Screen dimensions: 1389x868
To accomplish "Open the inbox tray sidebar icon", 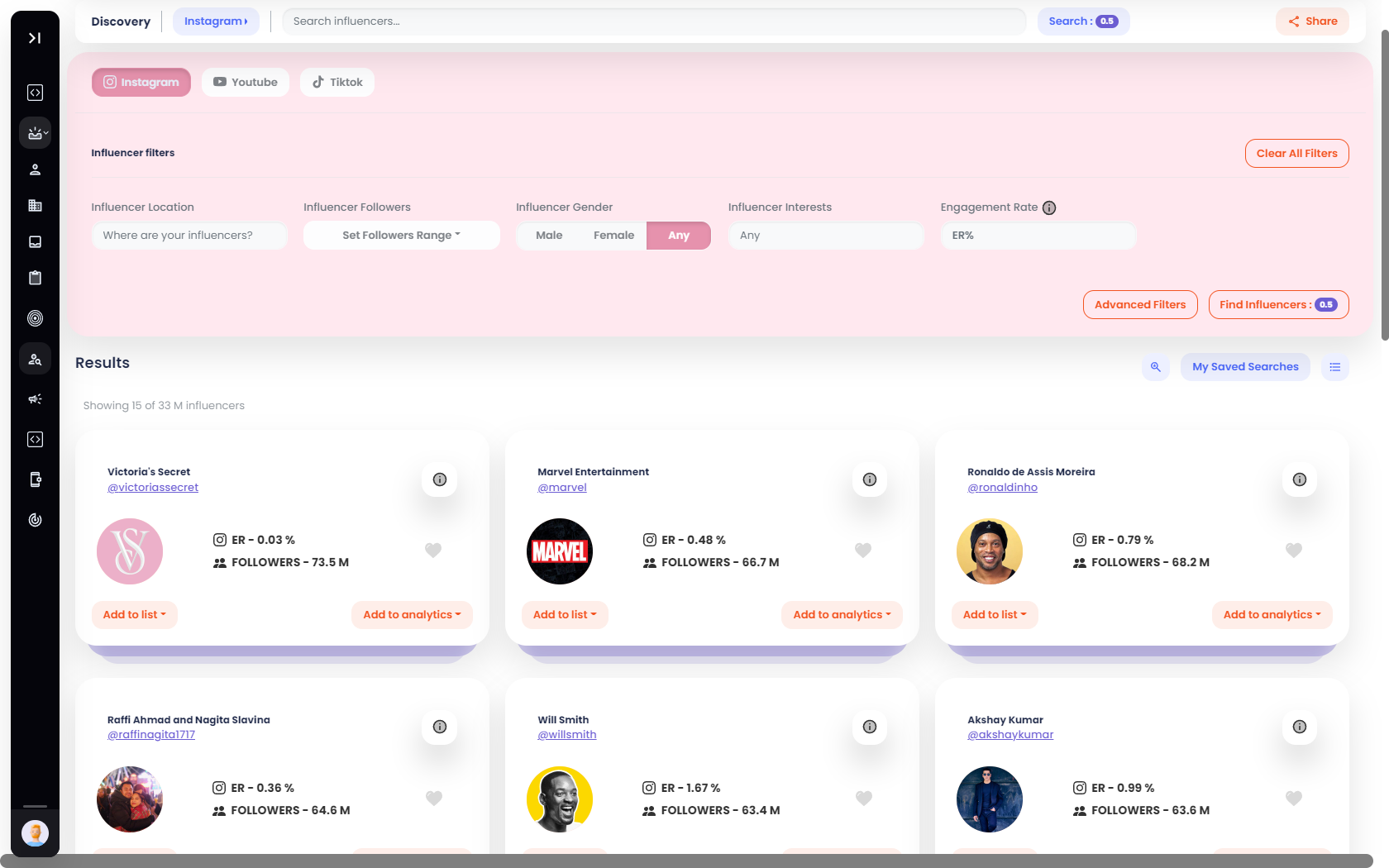I will 35,242.
